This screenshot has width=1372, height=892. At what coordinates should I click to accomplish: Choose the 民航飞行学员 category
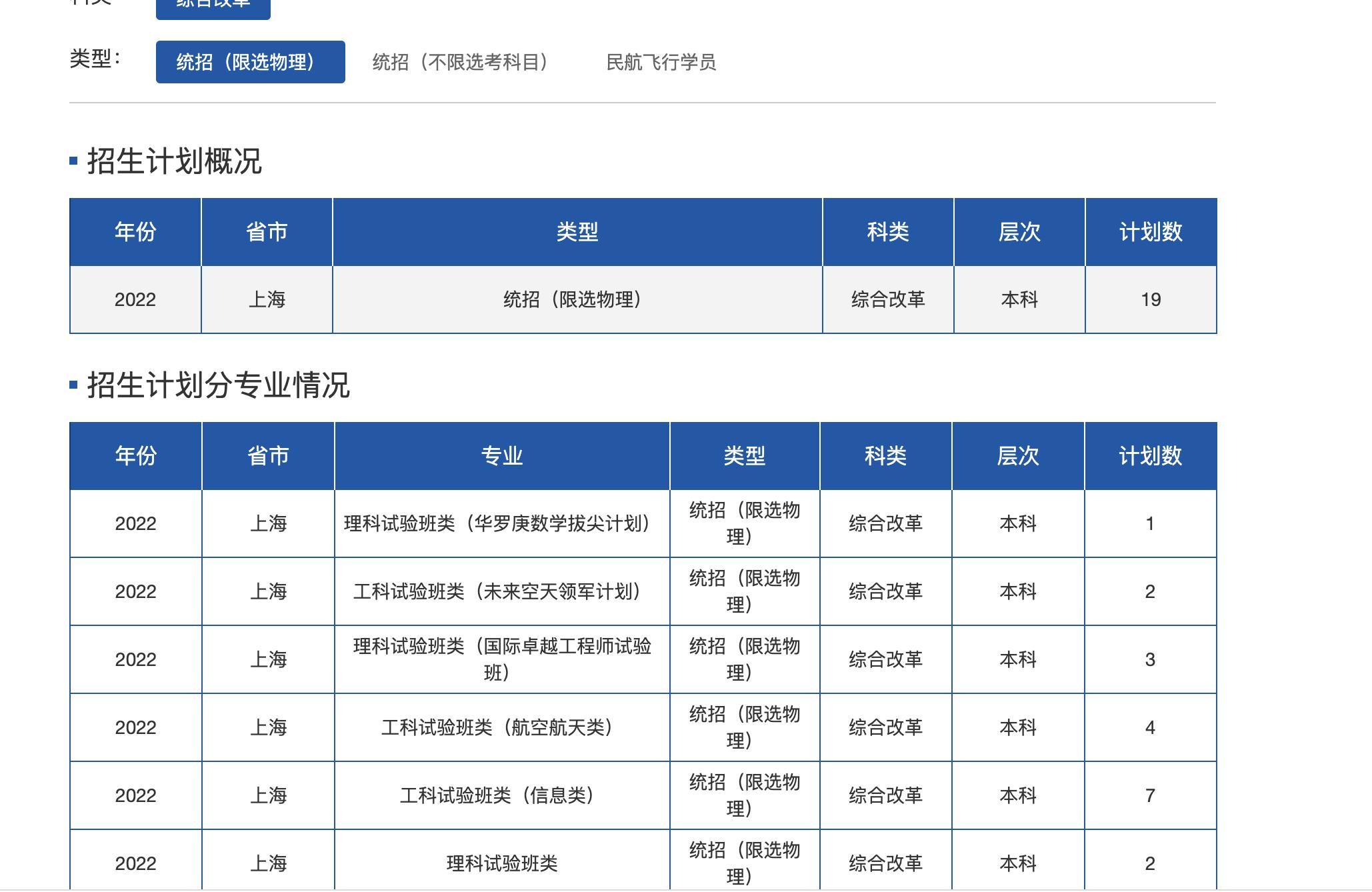[x=661, y=62]
